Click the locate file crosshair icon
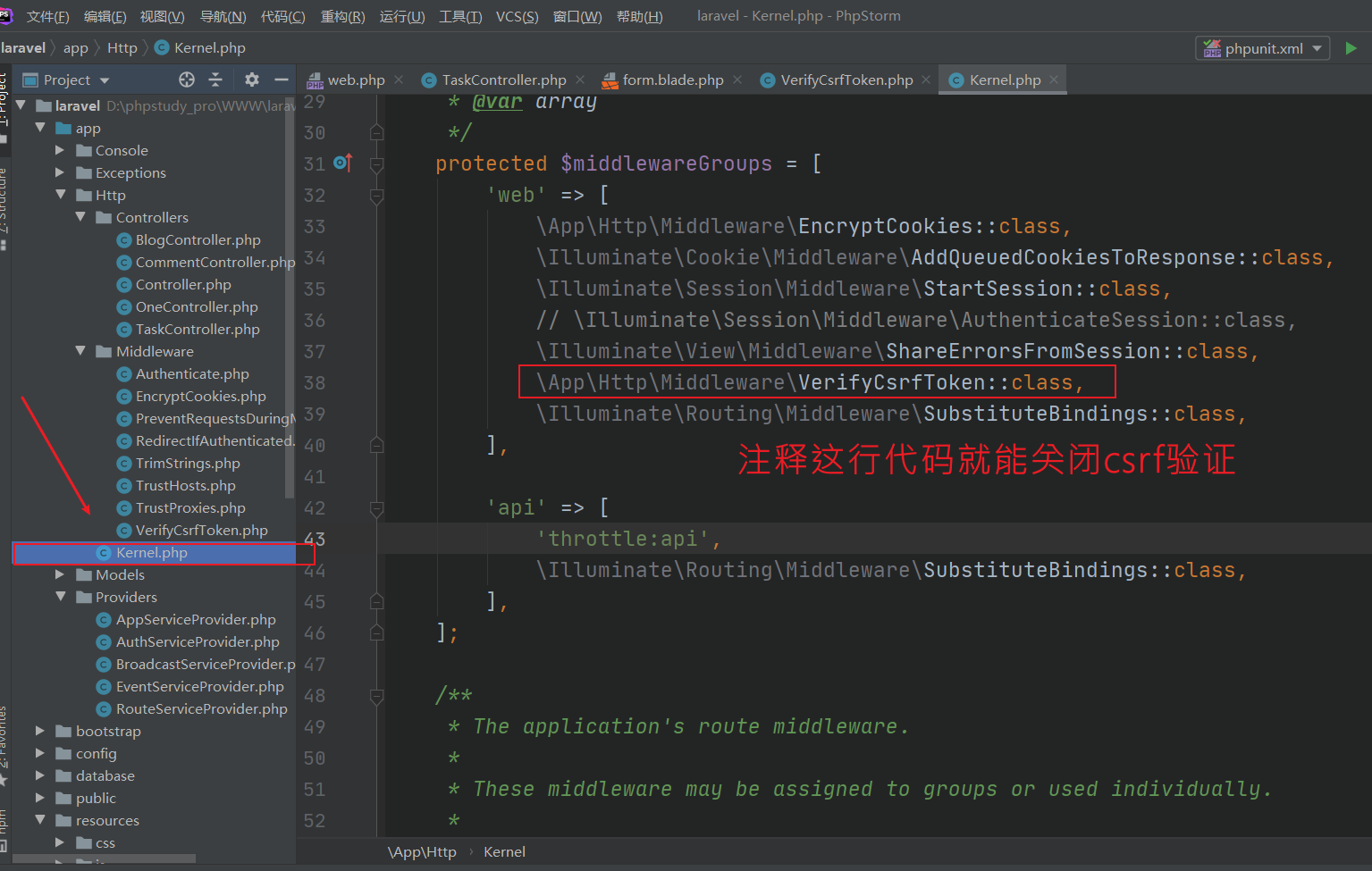The width and height of the screenshot is (1372, 871). [x=187, y=80]
